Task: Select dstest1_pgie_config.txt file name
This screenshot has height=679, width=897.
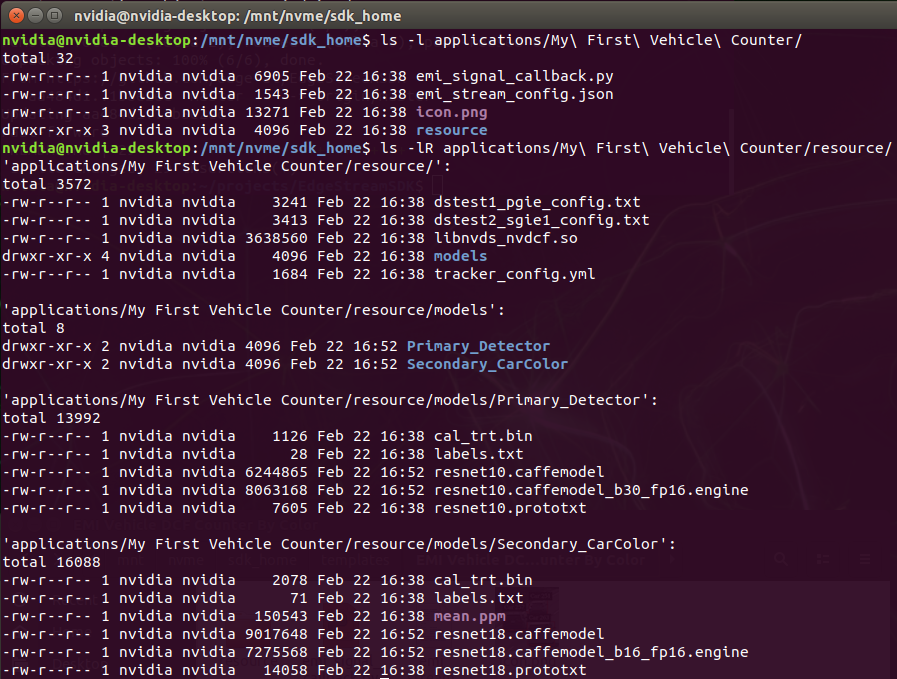Action: click(537, 202)
